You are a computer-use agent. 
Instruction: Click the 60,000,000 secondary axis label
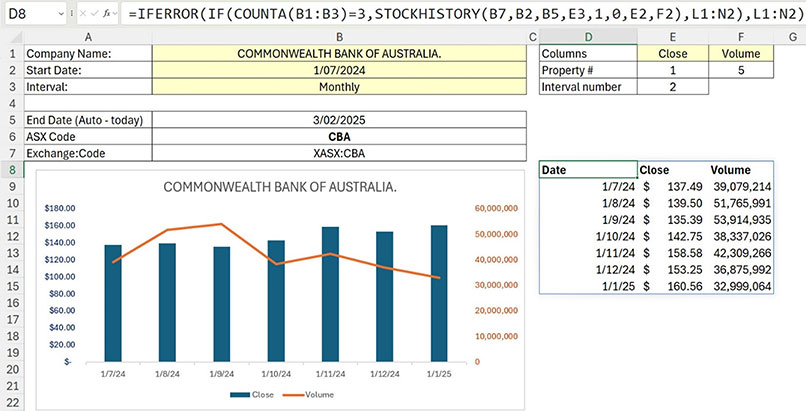coord(497,208)
